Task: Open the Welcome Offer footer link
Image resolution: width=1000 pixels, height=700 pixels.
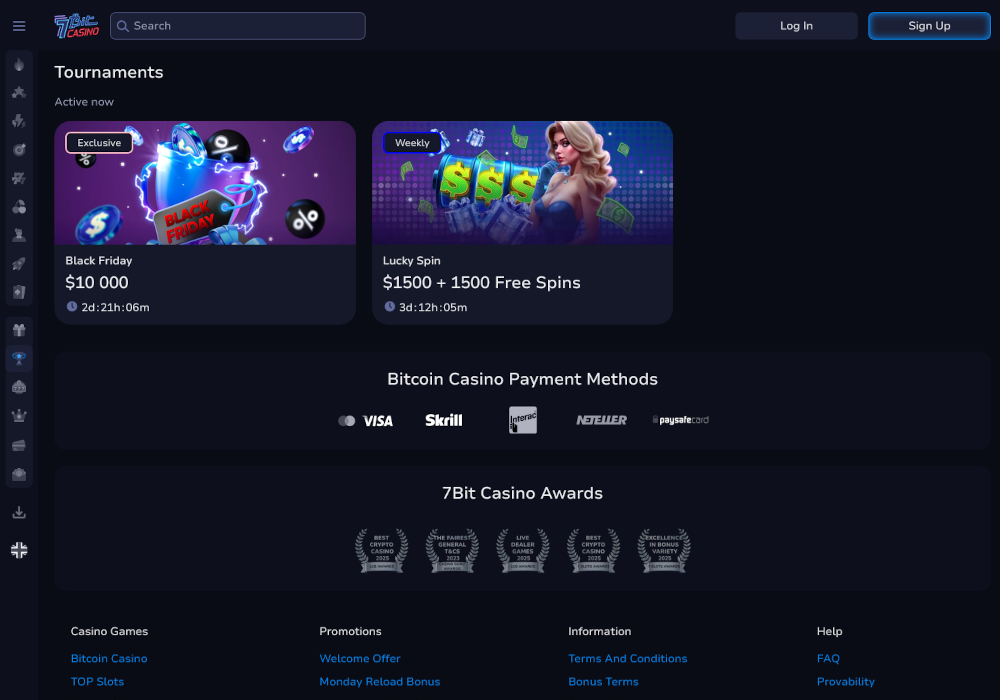Action: point(359,658)
